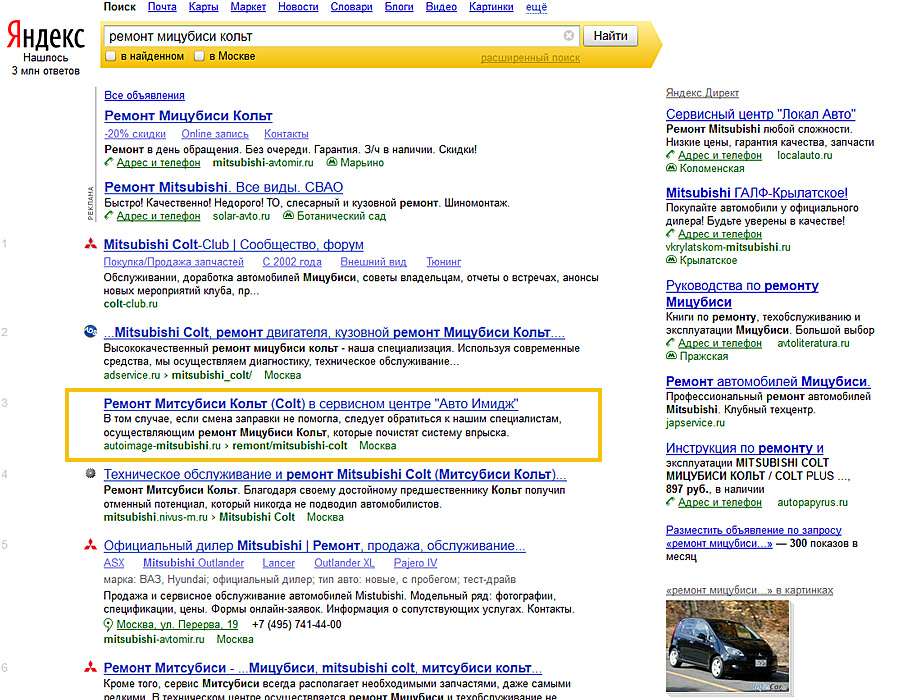Click the Mitsubishi favicon beside result 6
Image resolution: width=900 pixels, height=700 pixels.
[x=90, y=667]
